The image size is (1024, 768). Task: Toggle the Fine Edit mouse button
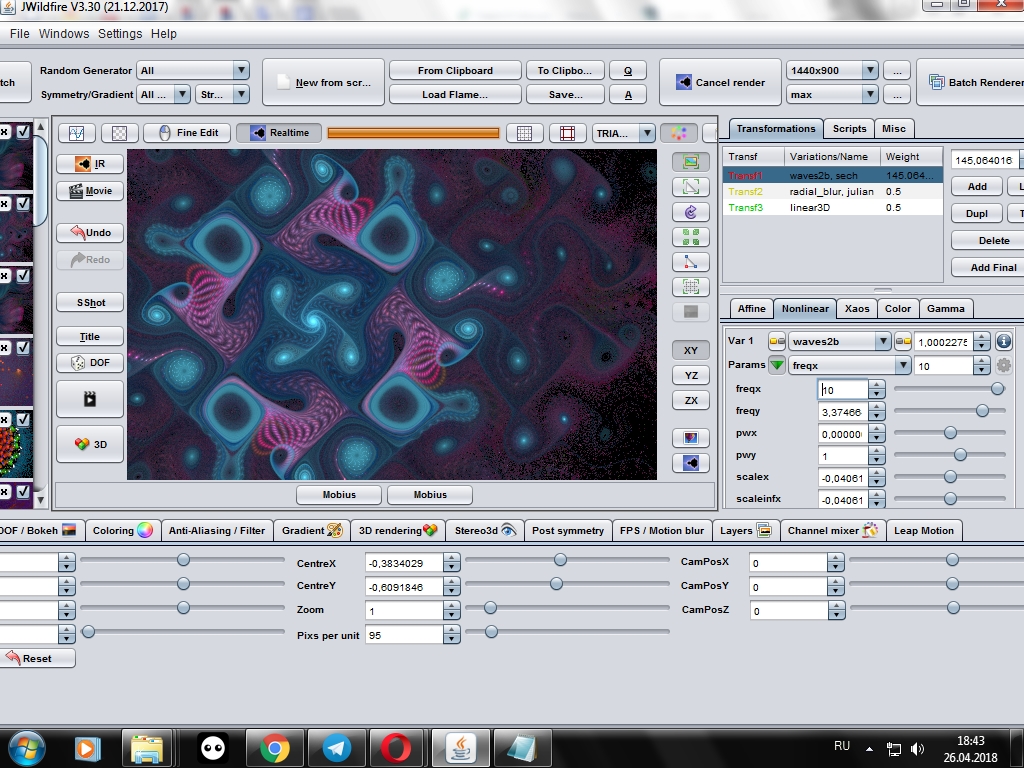click(189, 133)
